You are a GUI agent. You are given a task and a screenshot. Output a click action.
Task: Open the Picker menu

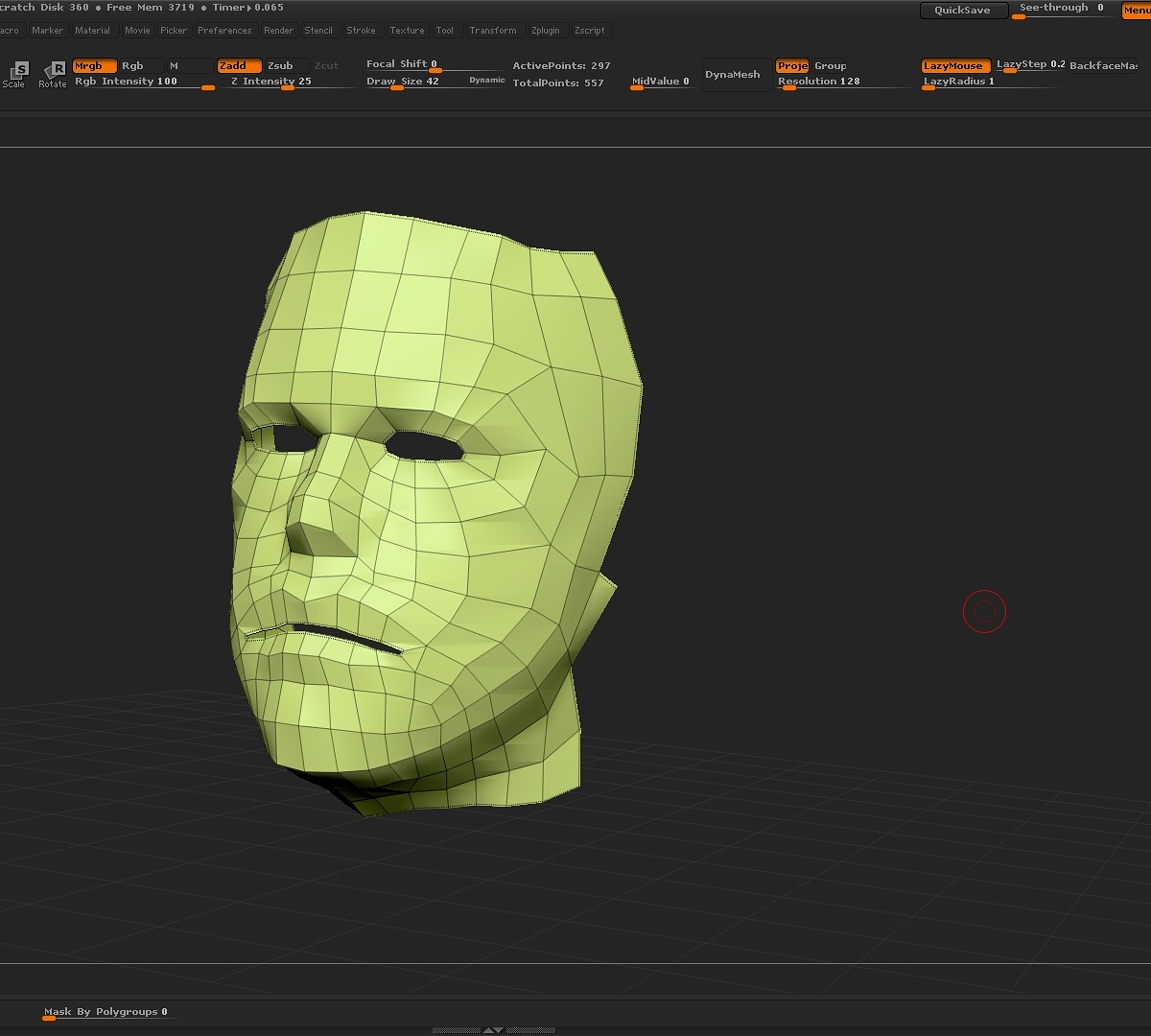174,31
